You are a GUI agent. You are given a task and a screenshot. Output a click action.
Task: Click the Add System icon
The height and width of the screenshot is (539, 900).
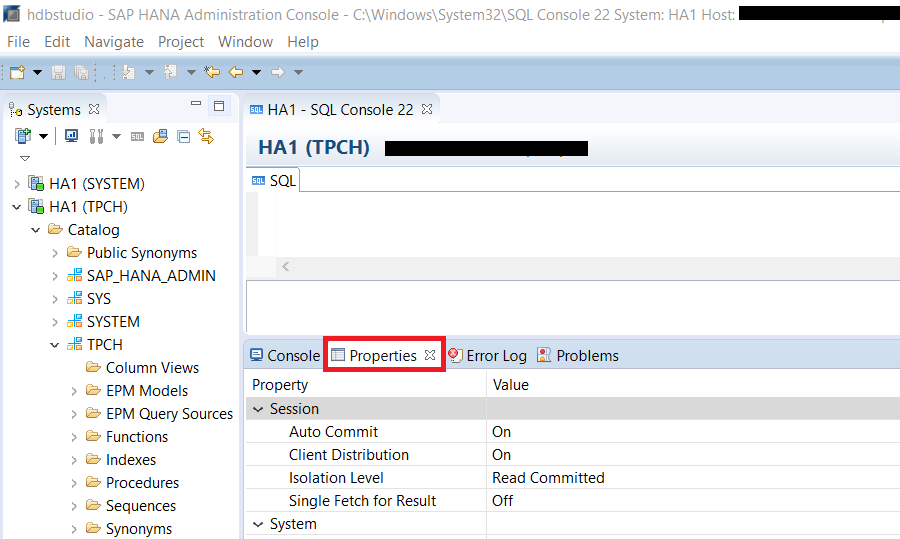tap(23, 136)
